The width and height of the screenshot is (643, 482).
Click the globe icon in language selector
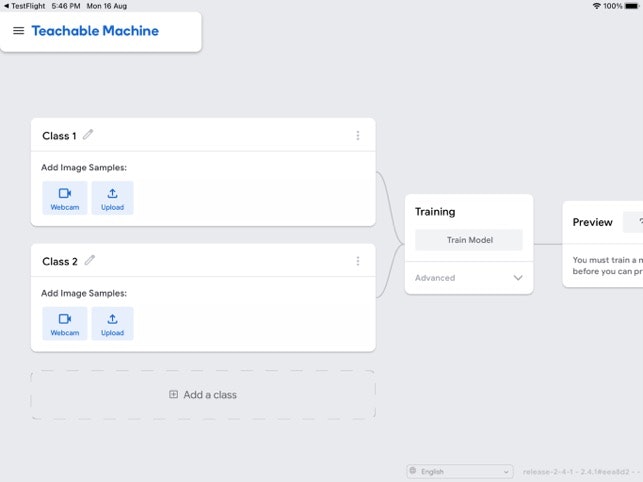click(x=413, y=471)
